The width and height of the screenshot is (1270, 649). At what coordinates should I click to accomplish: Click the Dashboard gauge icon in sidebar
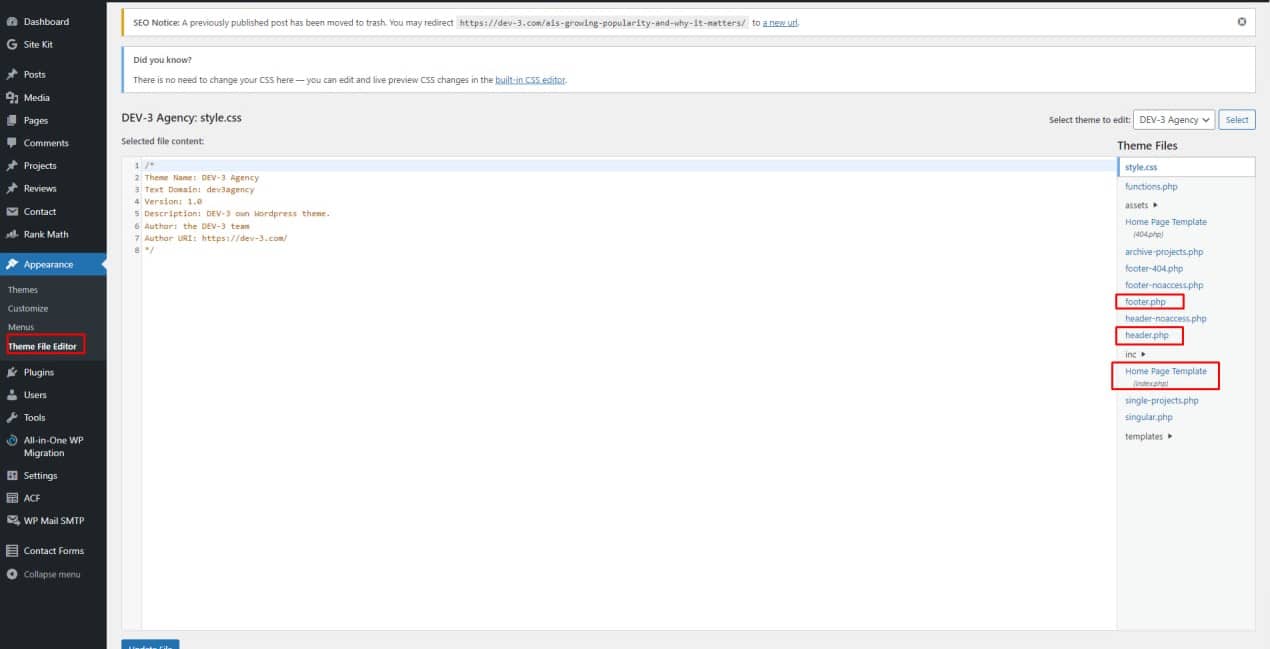[x=12, y=21]
